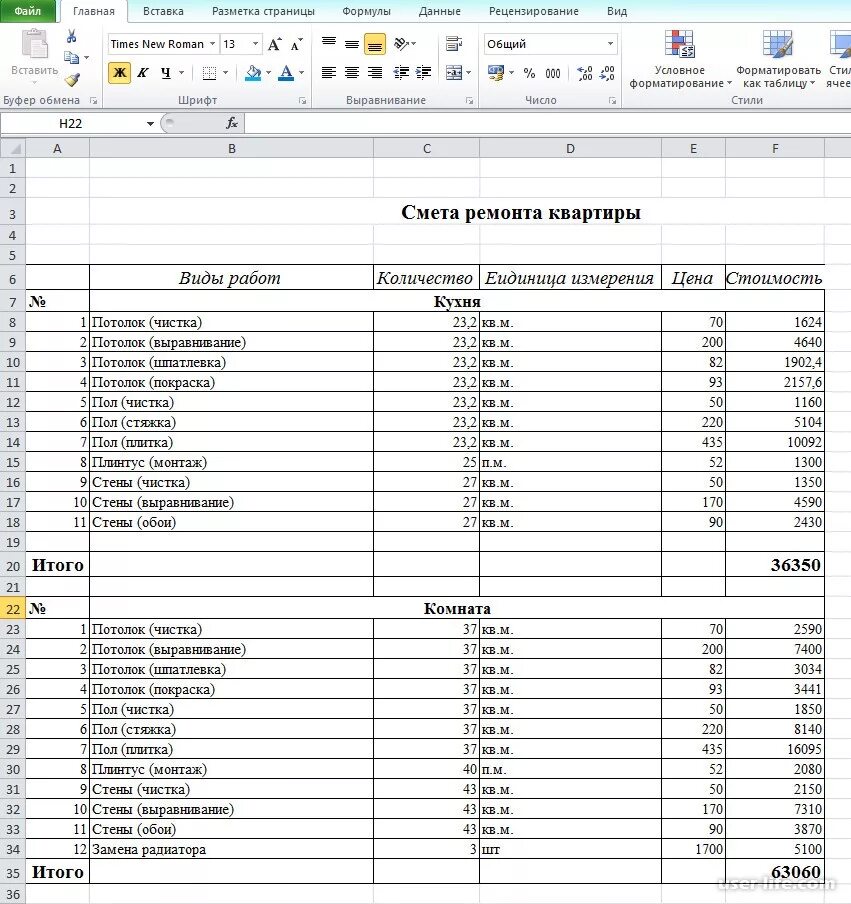Click the fx insert function button
The height and width of the screenshot is (904, 851).
tap(232, 123)
